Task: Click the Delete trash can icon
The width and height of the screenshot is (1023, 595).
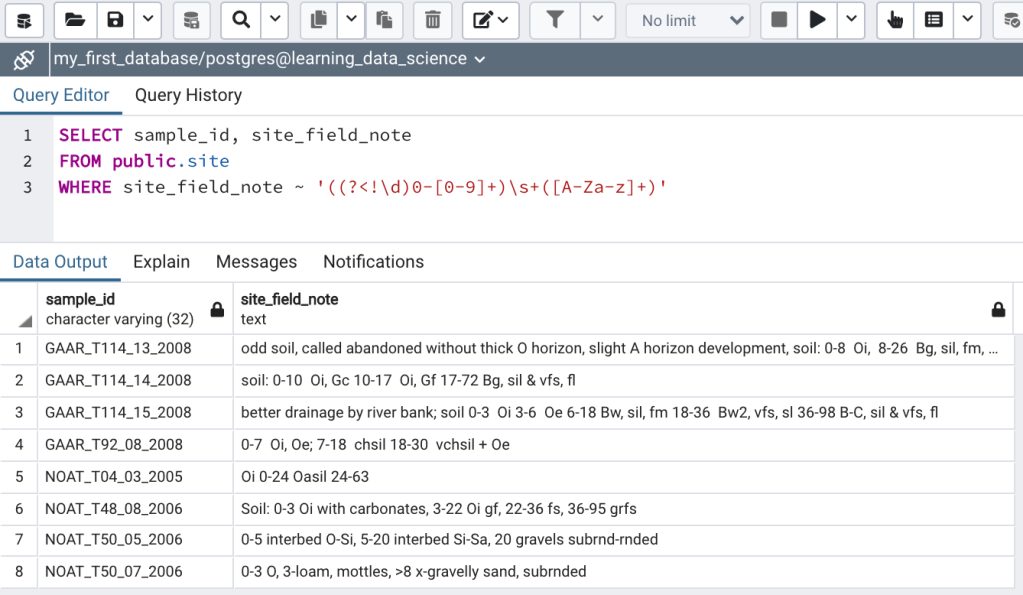Action: pyautogui.click(x=432, y=20)
